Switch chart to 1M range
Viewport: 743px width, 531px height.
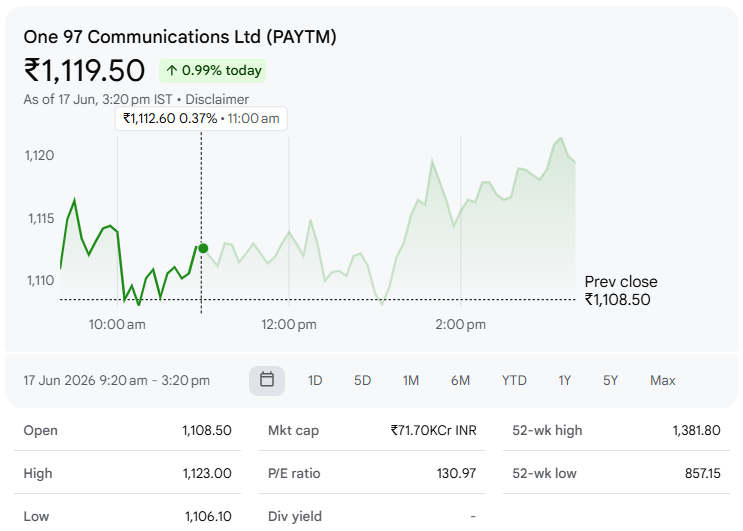411,381
